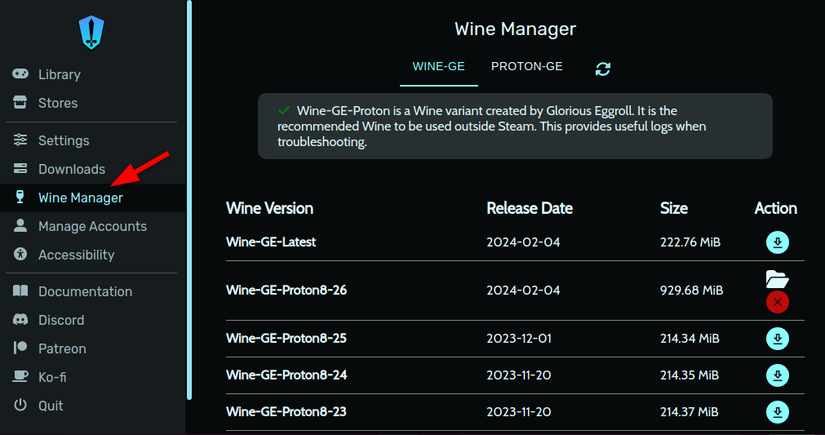Open the Patreon link
Screen dimensions: 825x435
coord(62,348)
